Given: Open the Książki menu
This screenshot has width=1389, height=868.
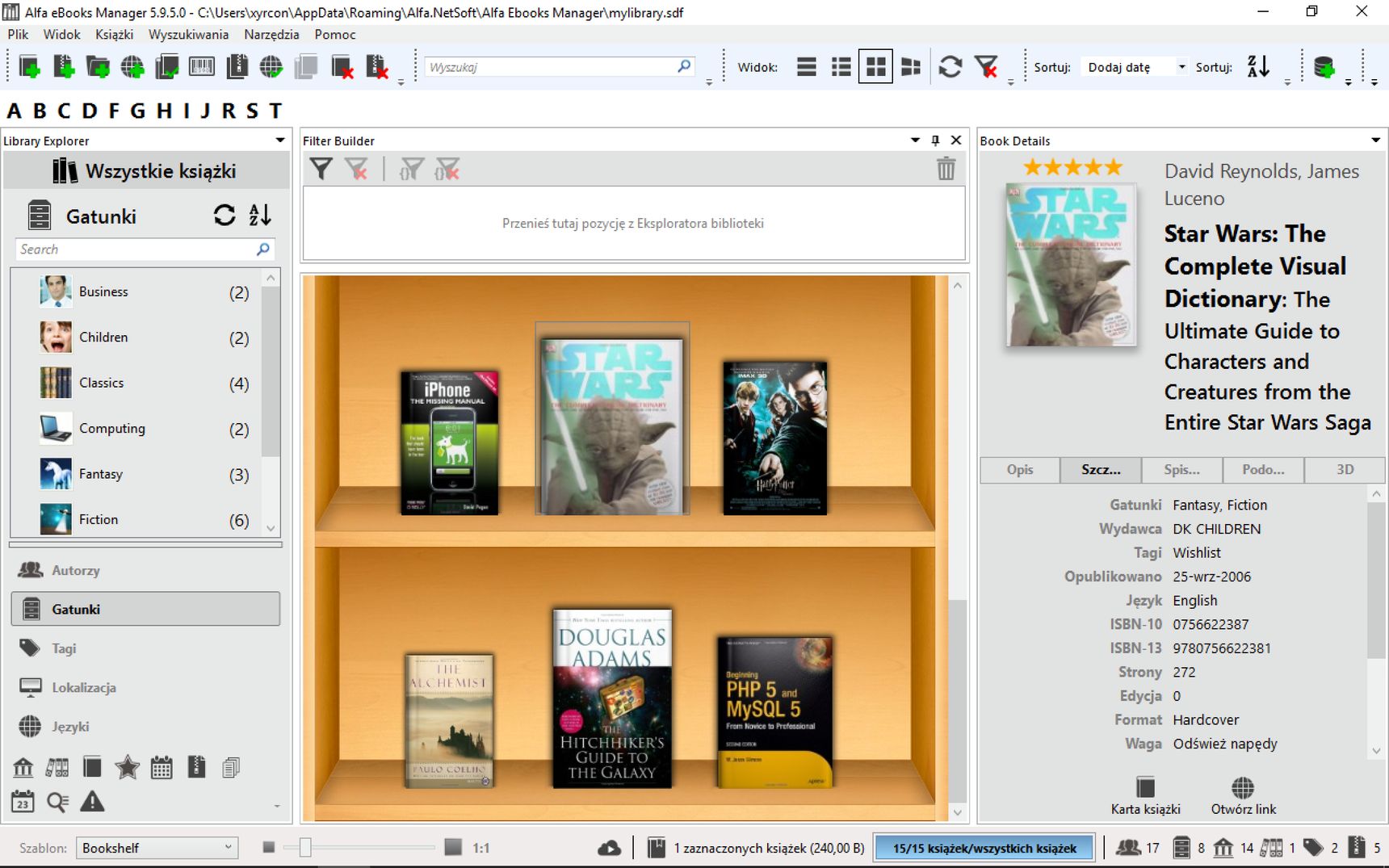Looking at the screenshot, I should coord(114,34).
